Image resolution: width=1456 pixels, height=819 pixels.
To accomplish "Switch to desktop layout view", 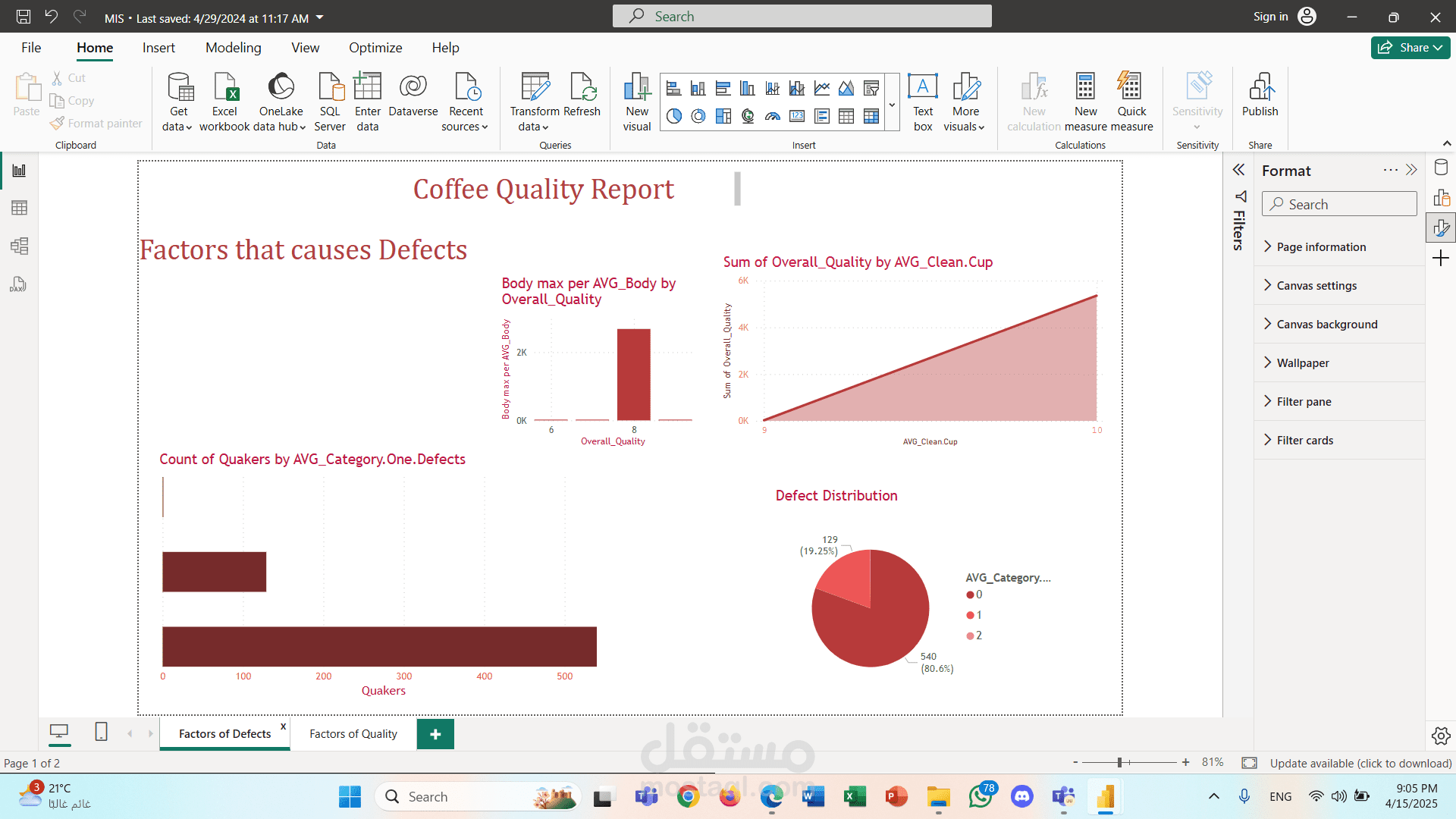I will pos(59,732).
